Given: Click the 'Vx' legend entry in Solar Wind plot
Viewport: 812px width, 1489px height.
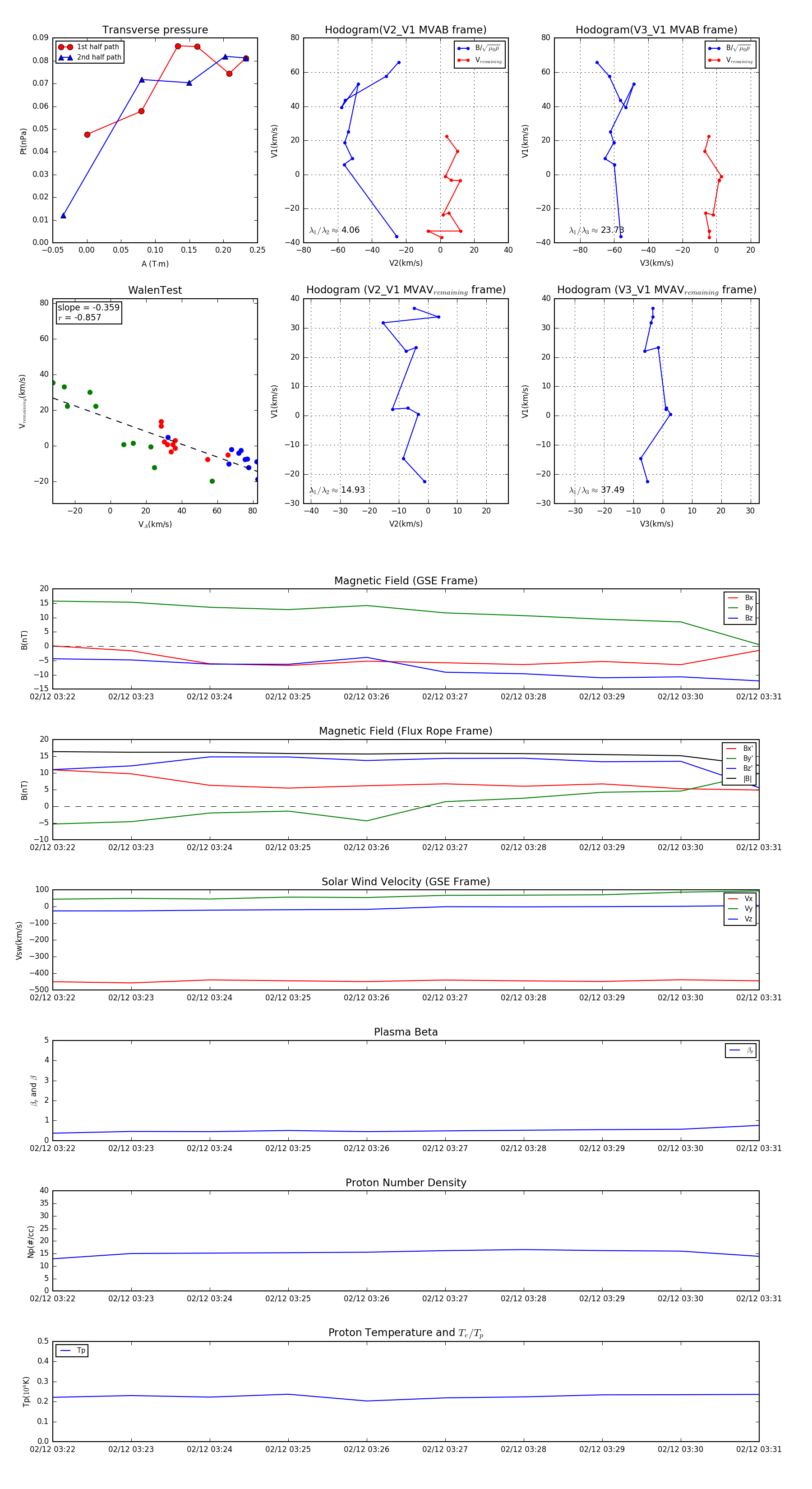Looking at the screenshot, I should click(740, 899).
